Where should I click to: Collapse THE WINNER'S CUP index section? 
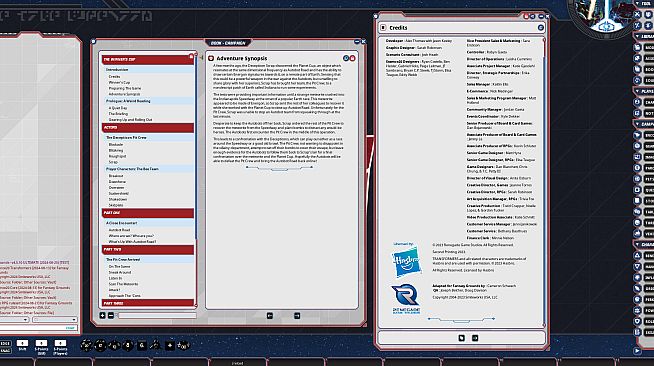[x=148, y=60]
